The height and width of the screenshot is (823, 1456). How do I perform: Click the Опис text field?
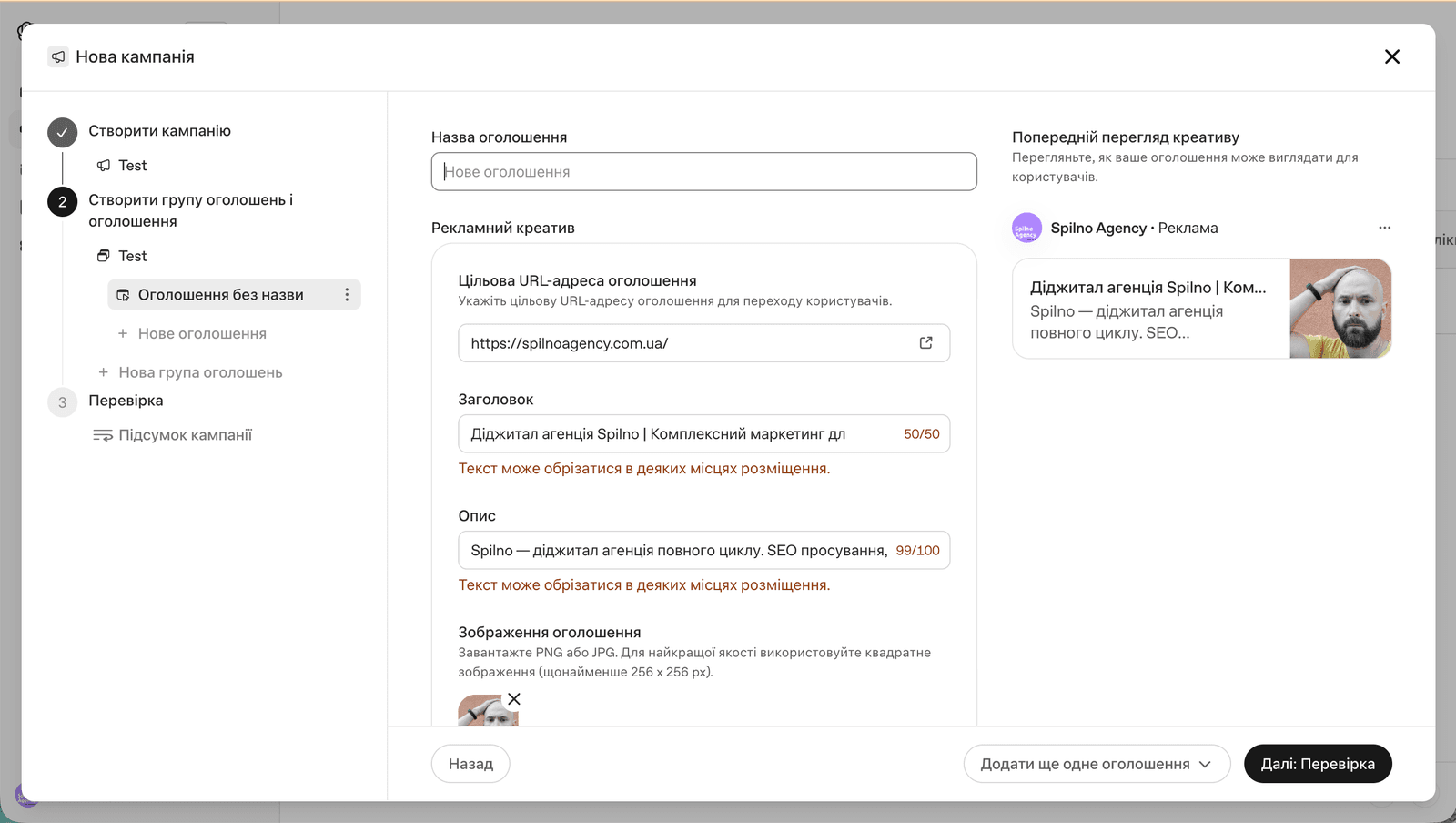[x=703, y=550]
